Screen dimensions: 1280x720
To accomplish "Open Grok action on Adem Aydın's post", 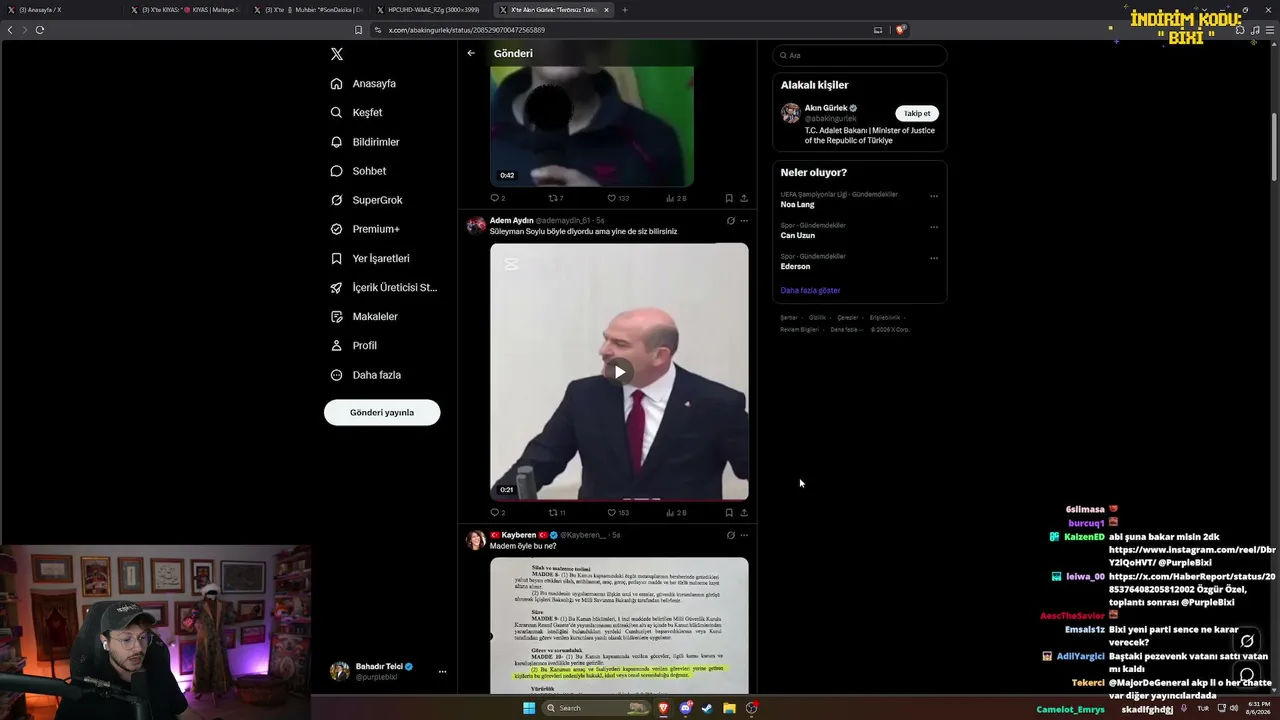I will tap(730, 220).
